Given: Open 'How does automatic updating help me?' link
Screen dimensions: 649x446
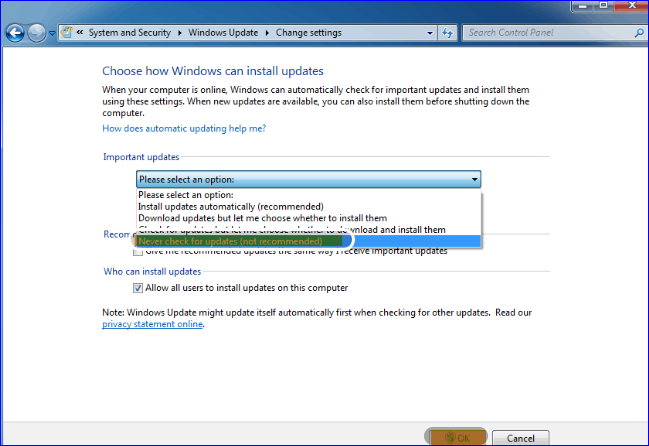Looking at the screenshot, I should (x=184, y=129).
